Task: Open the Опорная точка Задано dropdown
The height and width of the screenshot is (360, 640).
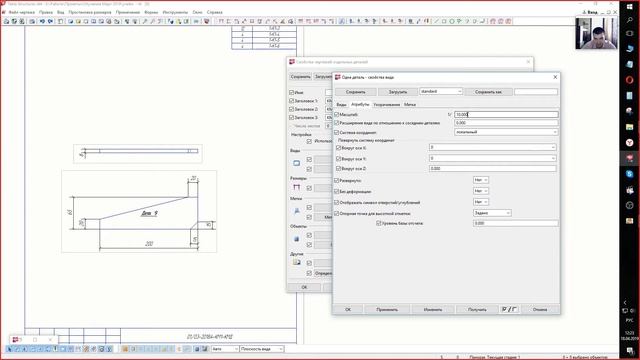Action: [x=492, y=213]
